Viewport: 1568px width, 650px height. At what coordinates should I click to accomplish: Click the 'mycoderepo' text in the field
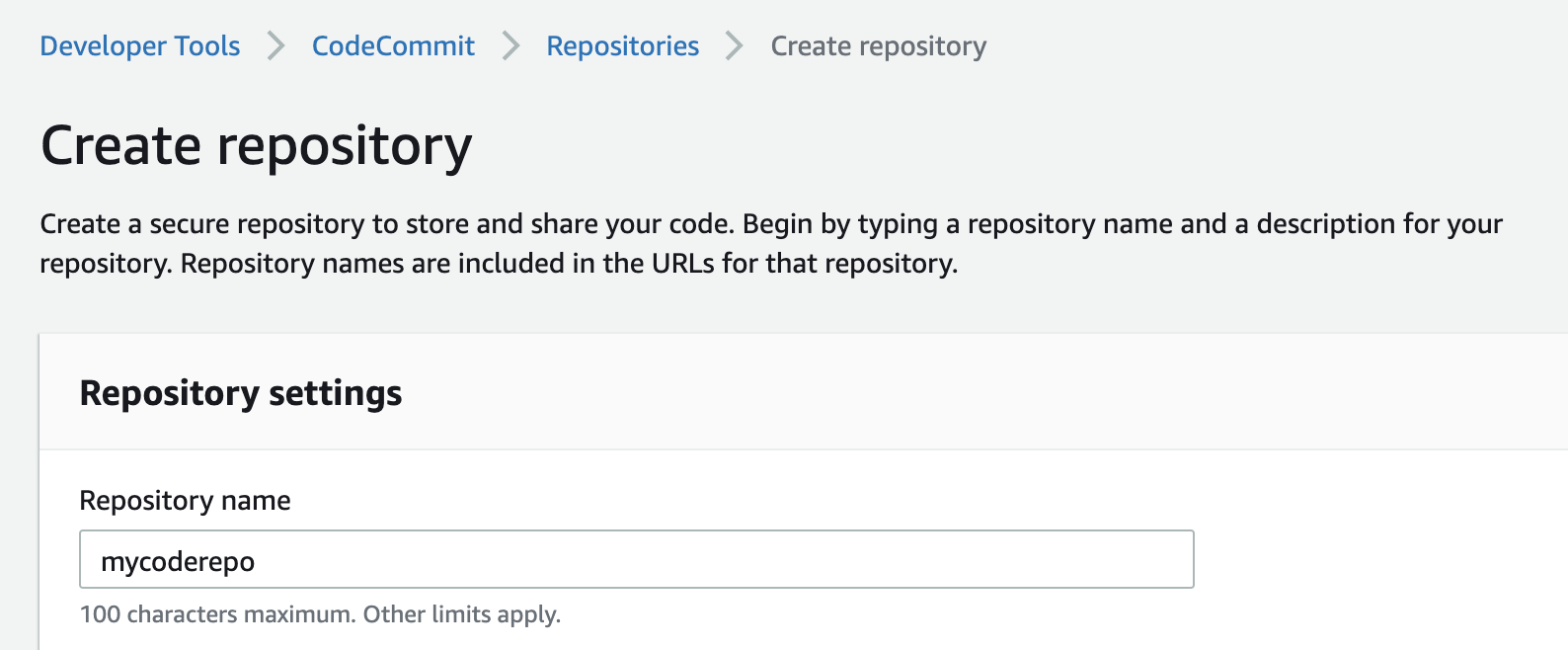pyautogui.click(x=178, y=562)
